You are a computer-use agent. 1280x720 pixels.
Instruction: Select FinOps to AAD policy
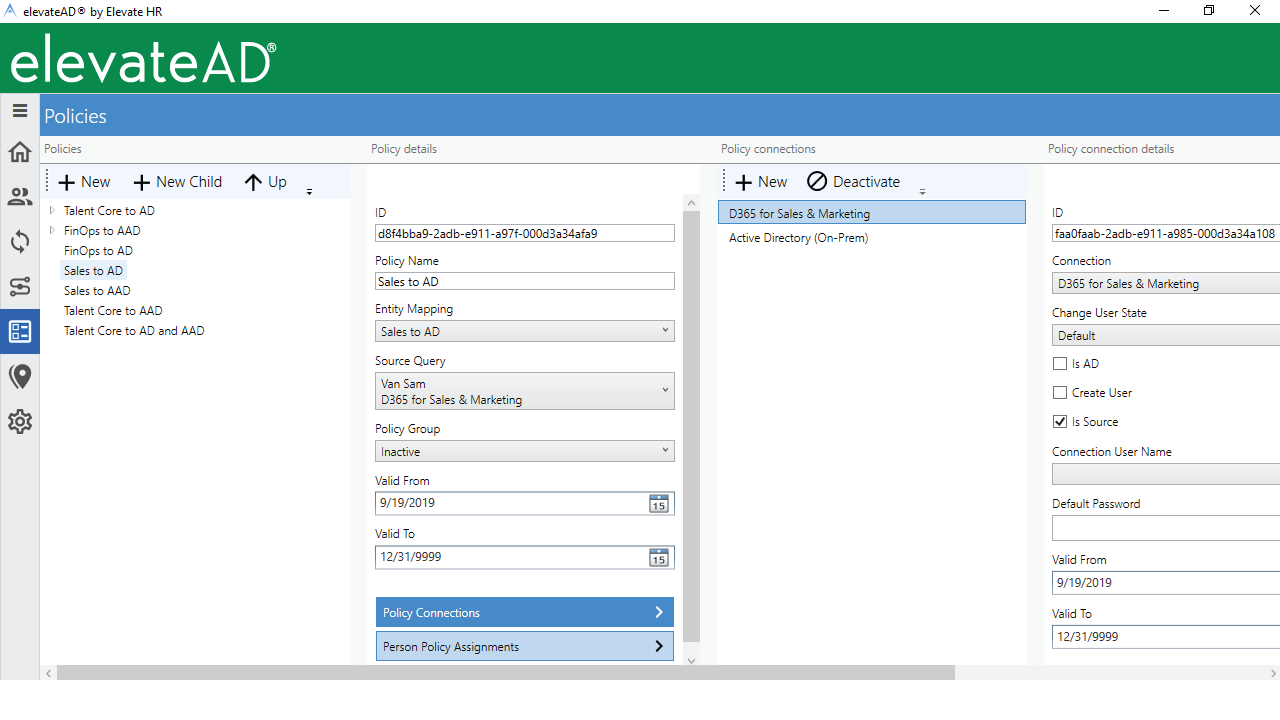coord(102,231)
